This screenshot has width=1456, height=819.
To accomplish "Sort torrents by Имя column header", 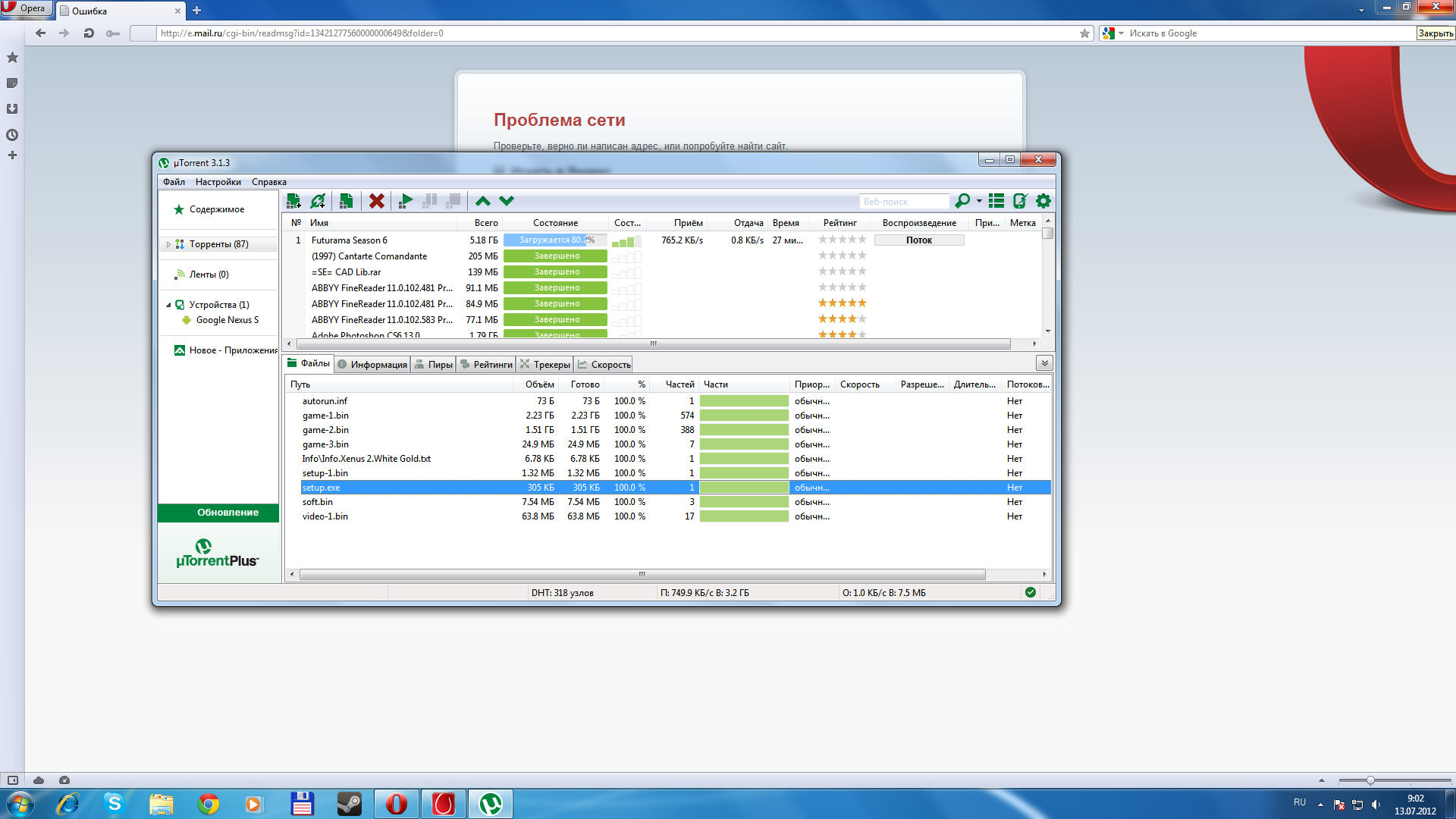I will pos(381,223).
